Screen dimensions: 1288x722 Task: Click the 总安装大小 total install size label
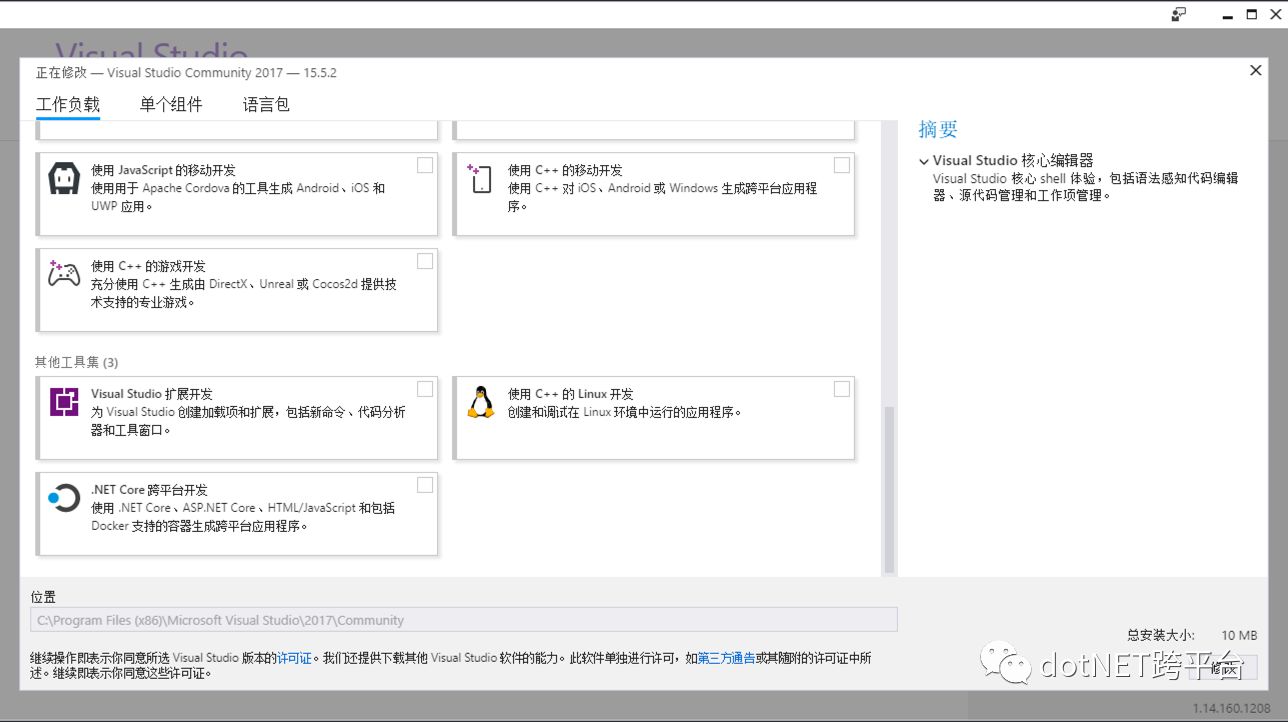coord(1160,635)
